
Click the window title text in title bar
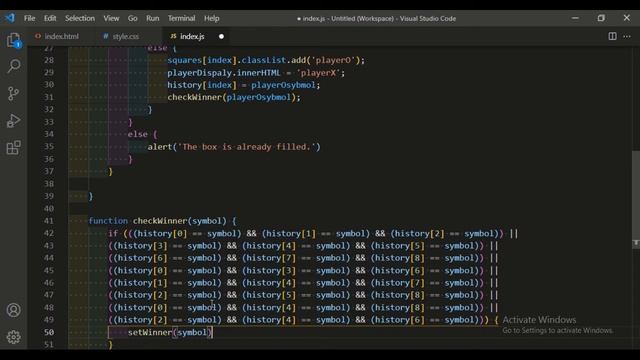coord(376,18)
